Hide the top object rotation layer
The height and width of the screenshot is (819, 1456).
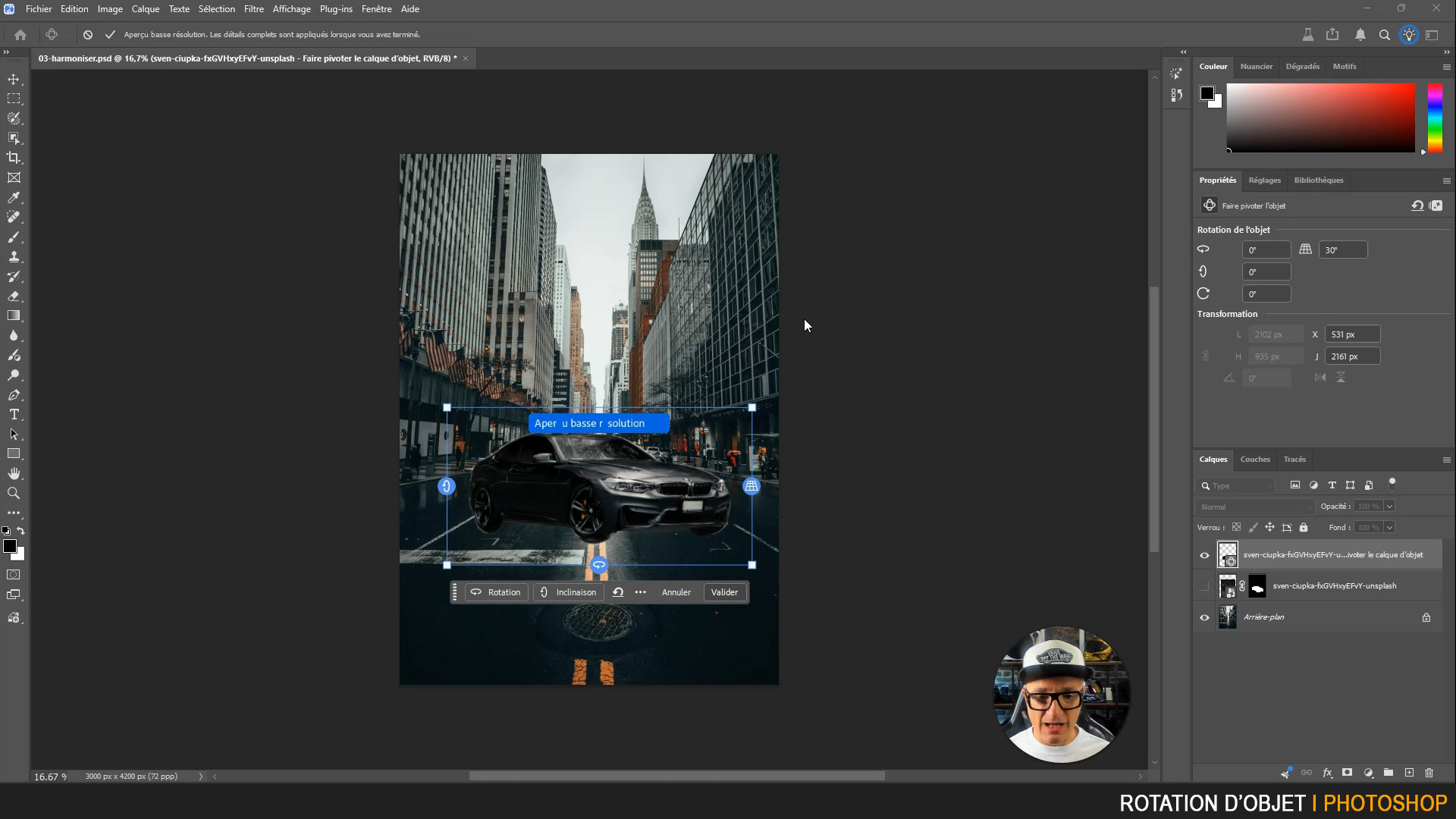[1204, 555]
